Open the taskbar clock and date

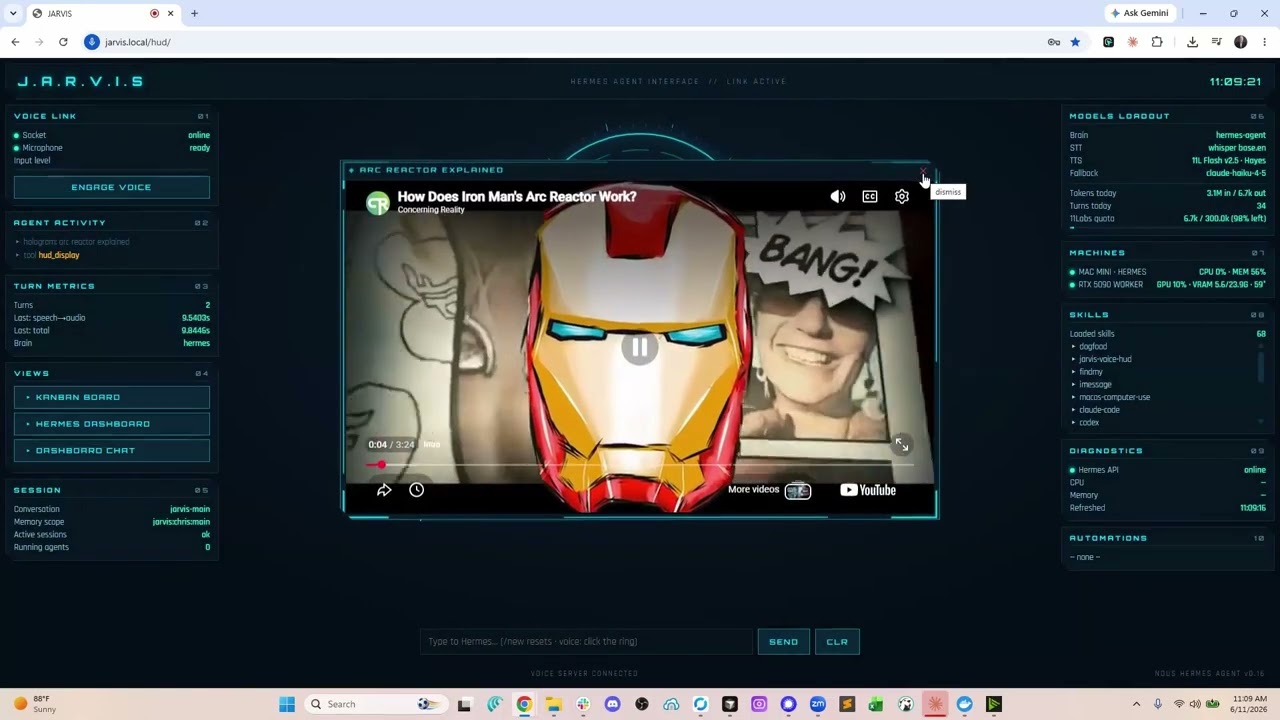tap(1249, 704)
